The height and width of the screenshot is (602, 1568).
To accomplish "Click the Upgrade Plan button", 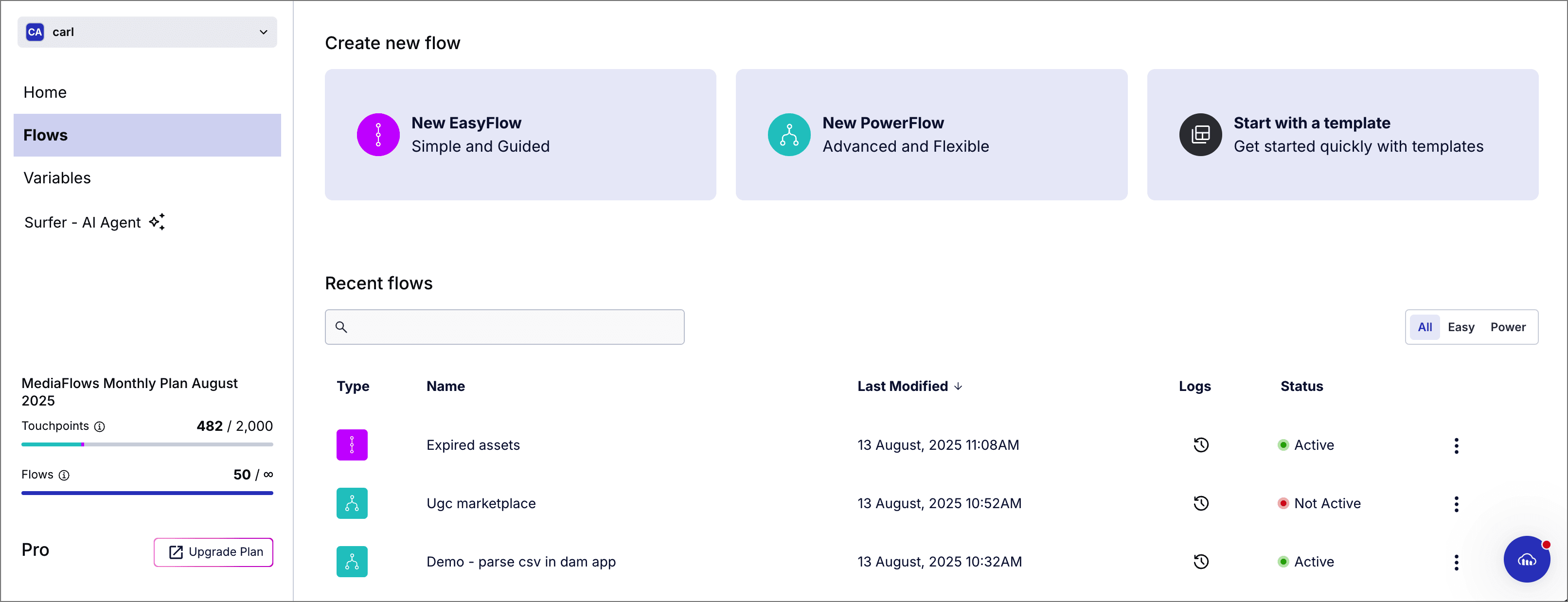I will click(x=214, y=552).
